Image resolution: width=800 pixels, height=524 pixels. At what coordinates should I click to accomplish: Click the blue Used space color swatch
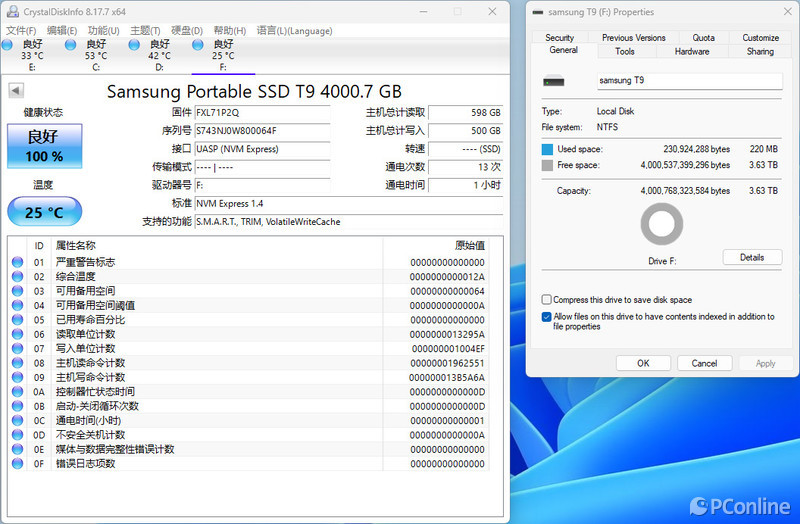coord(547,149)
